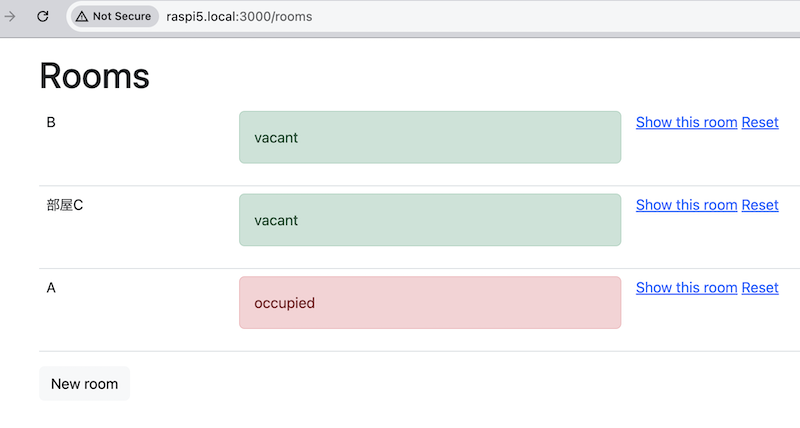This screenshot has height=428, width=800.
Task: Click the warning triangle security icon
Action: (x=82, y=16)
